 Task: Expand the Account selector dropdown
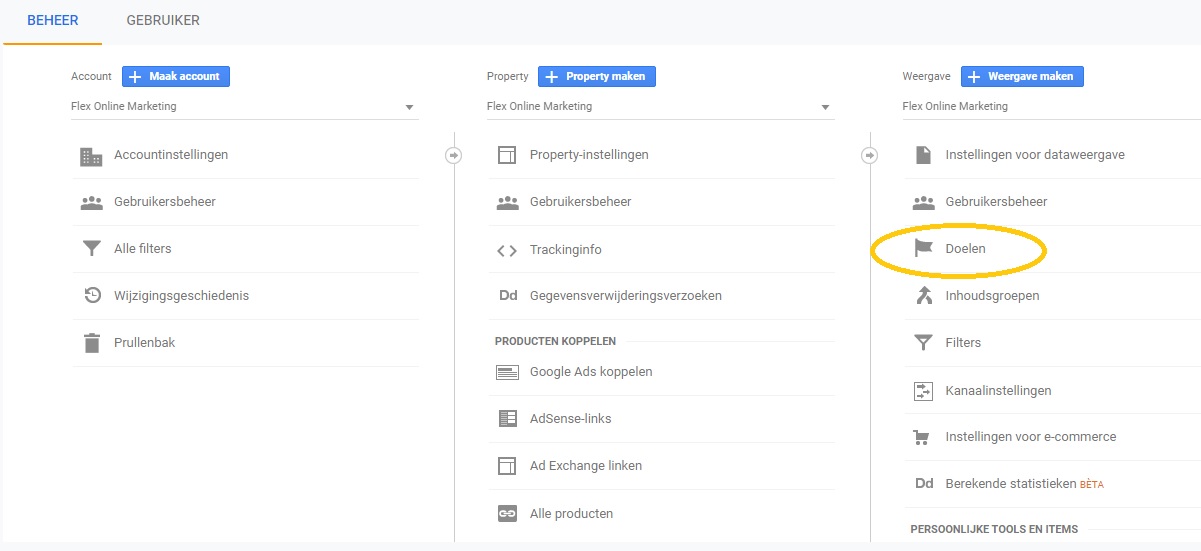pyautogui.click(x=244, y=107)
